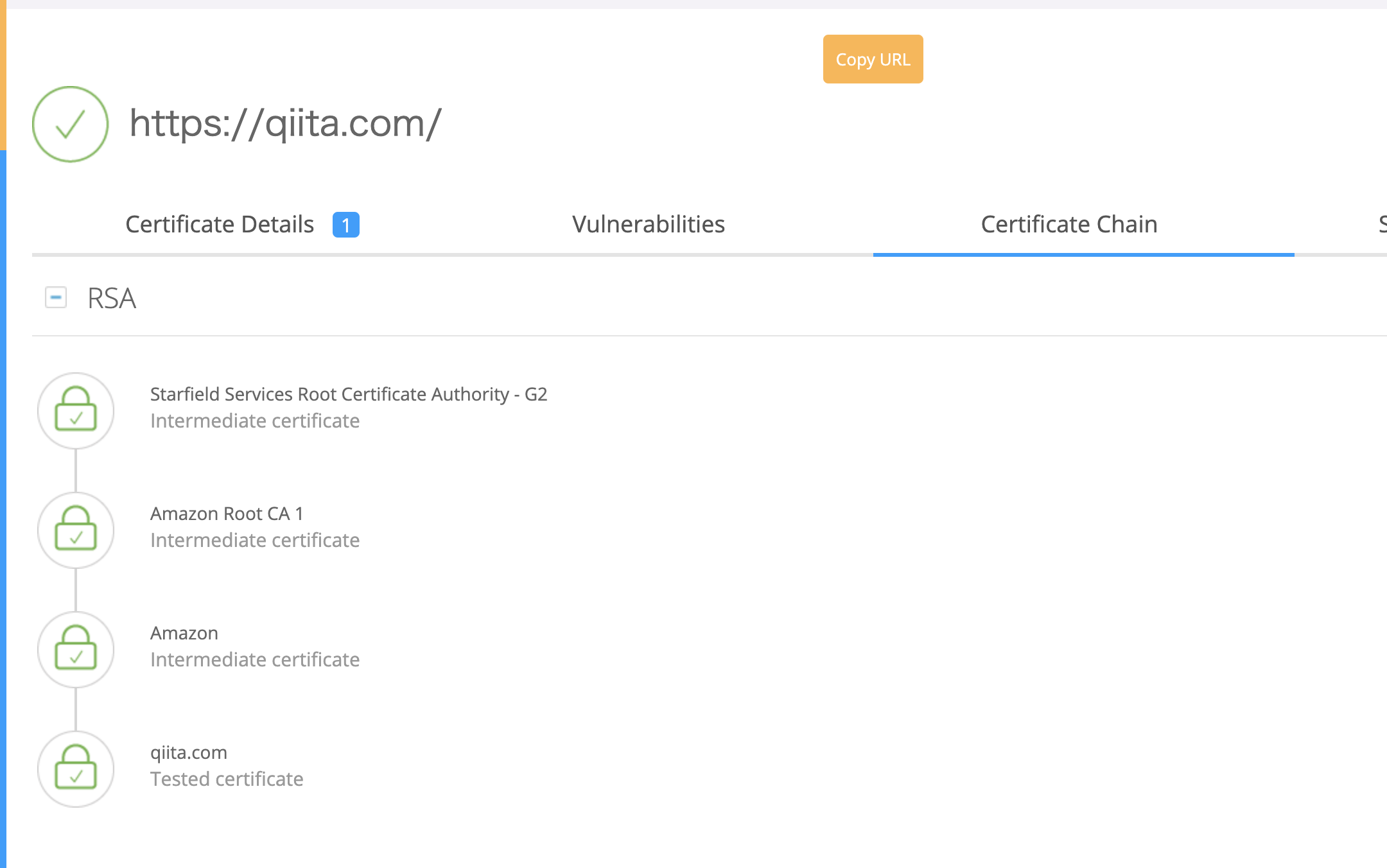This screenshot has width=1387, height=868.
Task: Switch to the Vulnerabilities tab
Action: point(648,225)
